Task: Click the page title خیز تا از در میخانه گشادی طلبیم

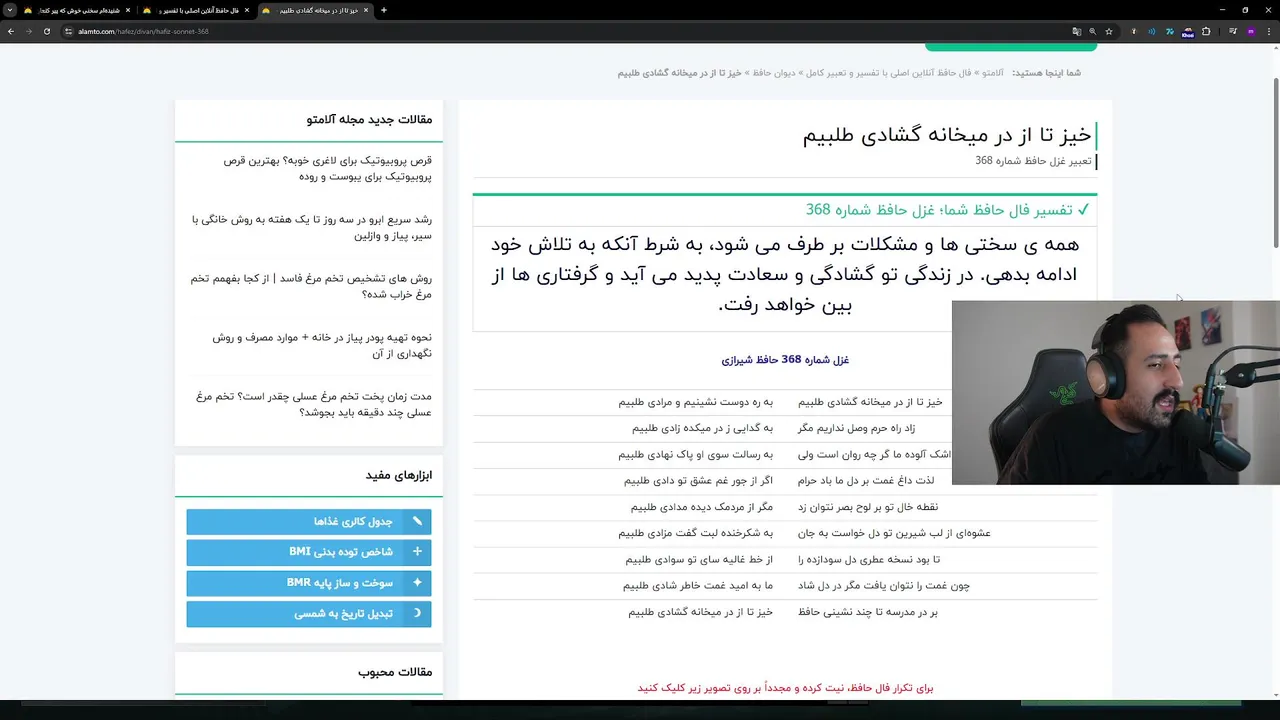Action: (x=947, y=135)
